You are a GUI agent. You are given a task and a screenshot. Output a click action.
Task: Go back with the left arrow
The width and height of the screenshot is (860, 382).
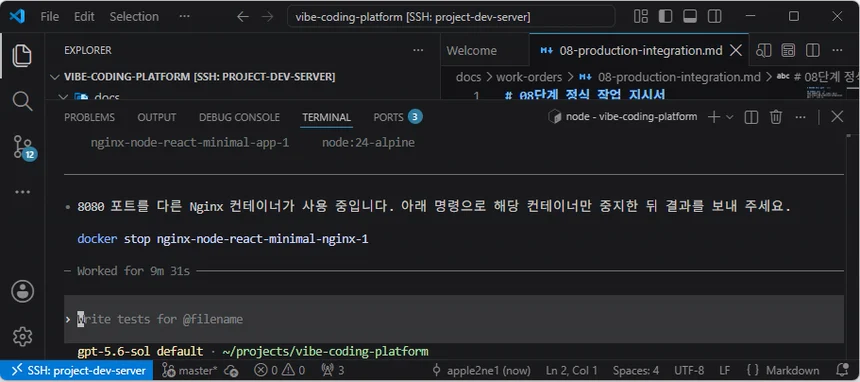pos(243,16)
